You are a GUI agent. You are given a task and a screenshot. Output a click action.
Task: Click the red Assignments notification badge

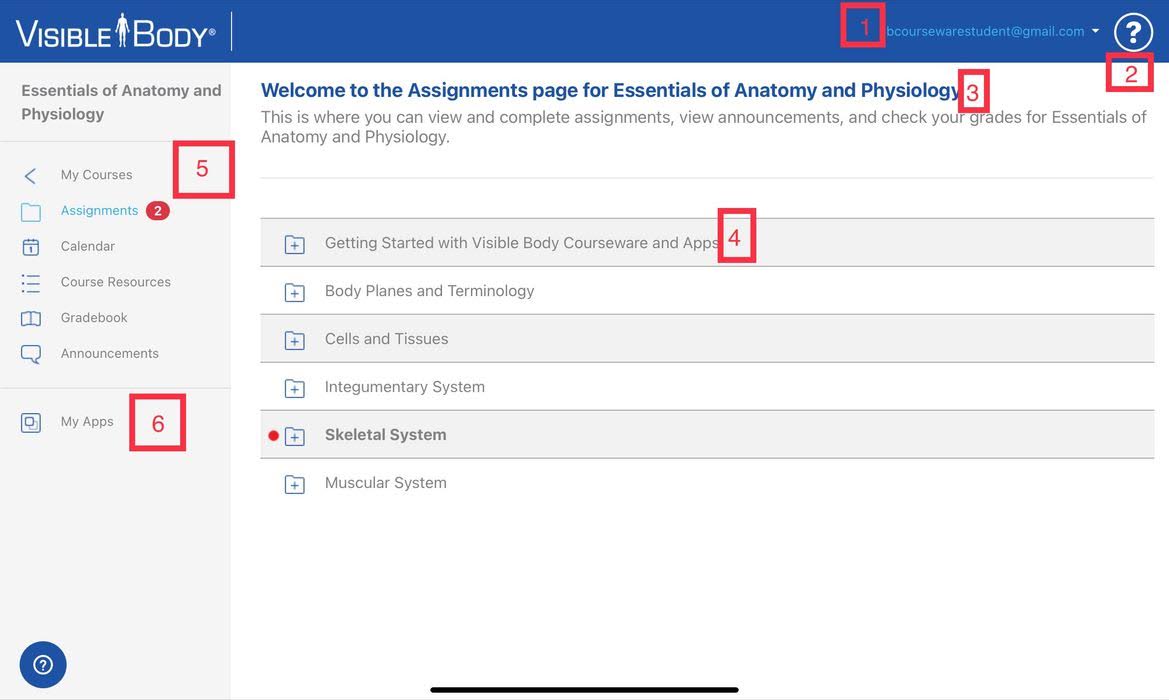coord(157,211)
